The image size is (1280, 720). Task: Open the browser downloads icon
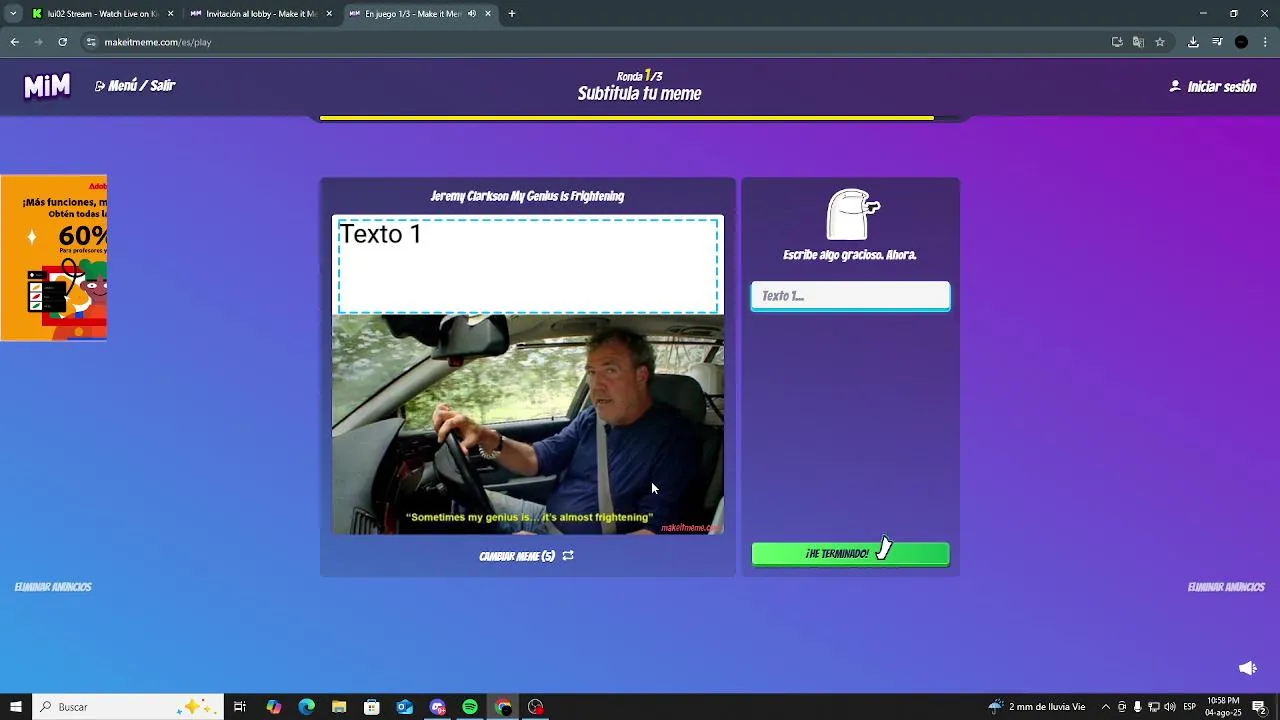(1193, 42)
